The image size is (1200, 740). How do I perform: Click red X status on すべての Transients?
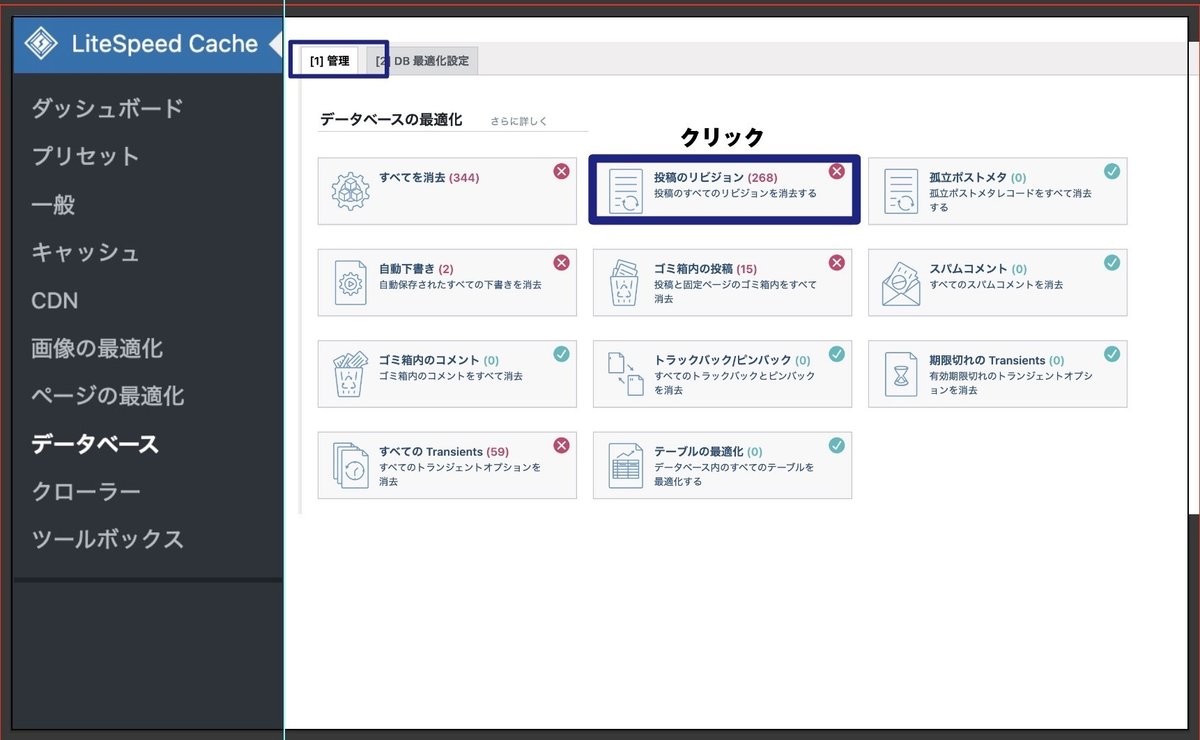(x=561, y=445)
